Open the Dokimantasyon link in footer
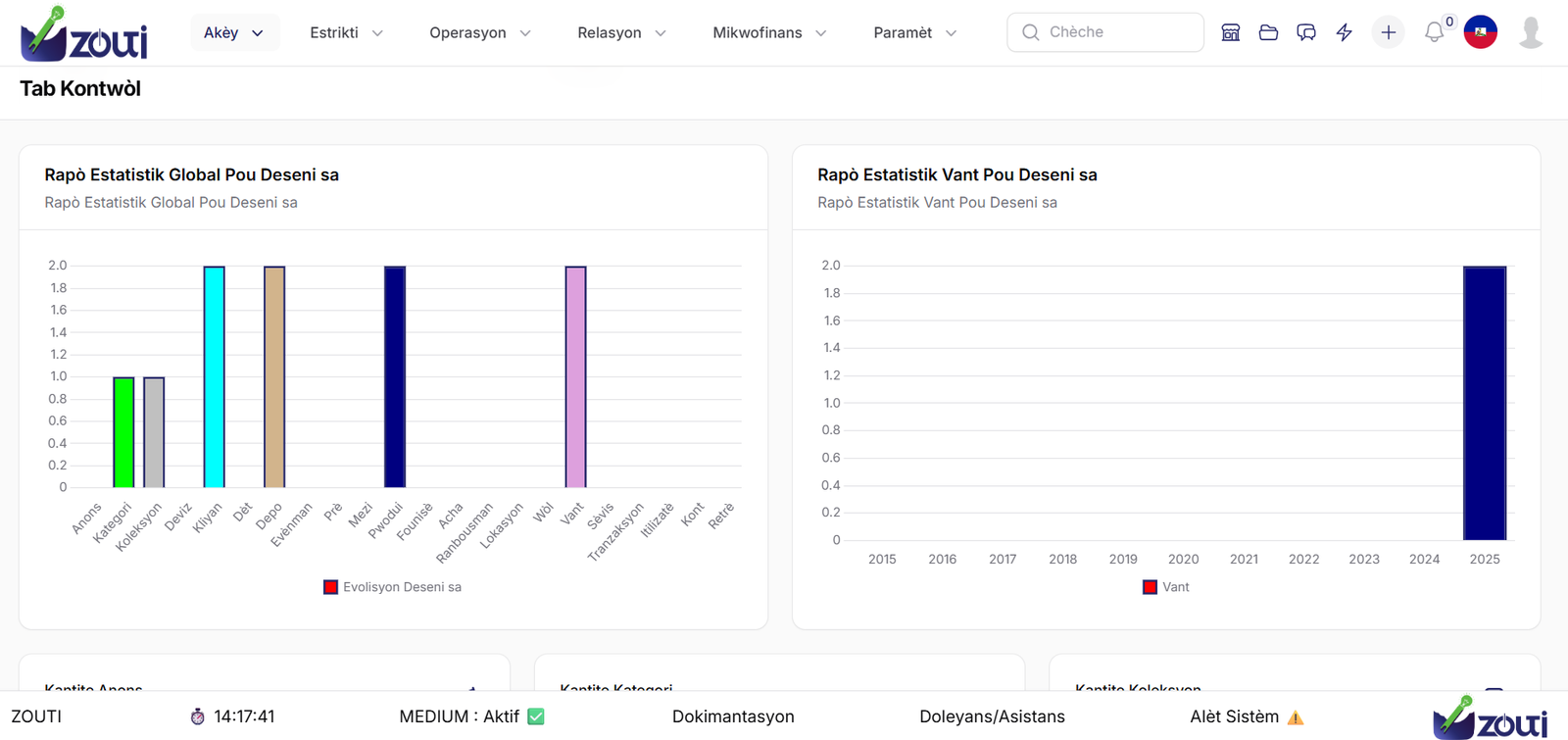 (x=733, y=716)
